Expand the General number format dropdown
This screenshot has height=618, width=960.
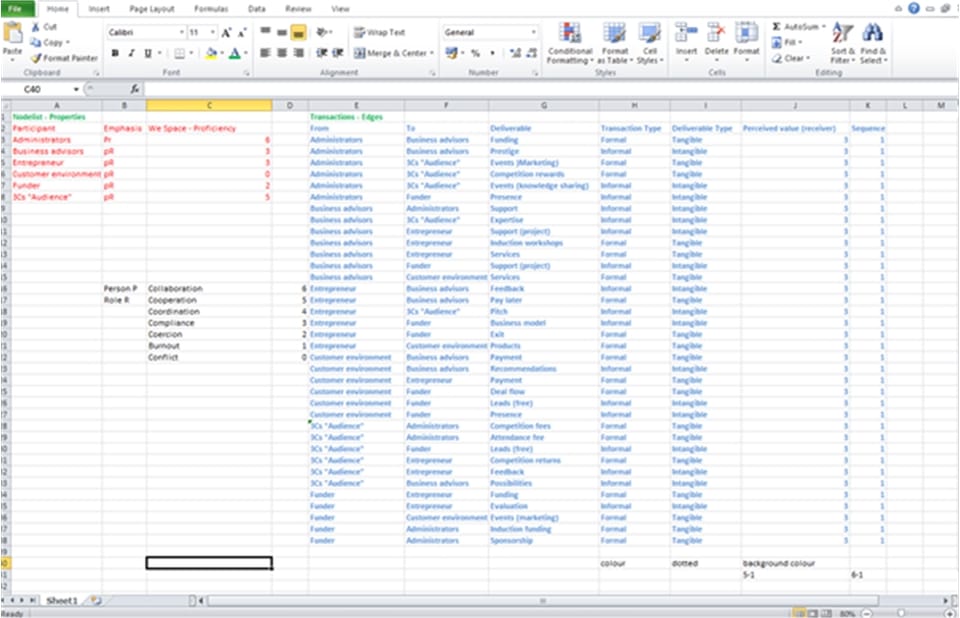pos(532,32)
